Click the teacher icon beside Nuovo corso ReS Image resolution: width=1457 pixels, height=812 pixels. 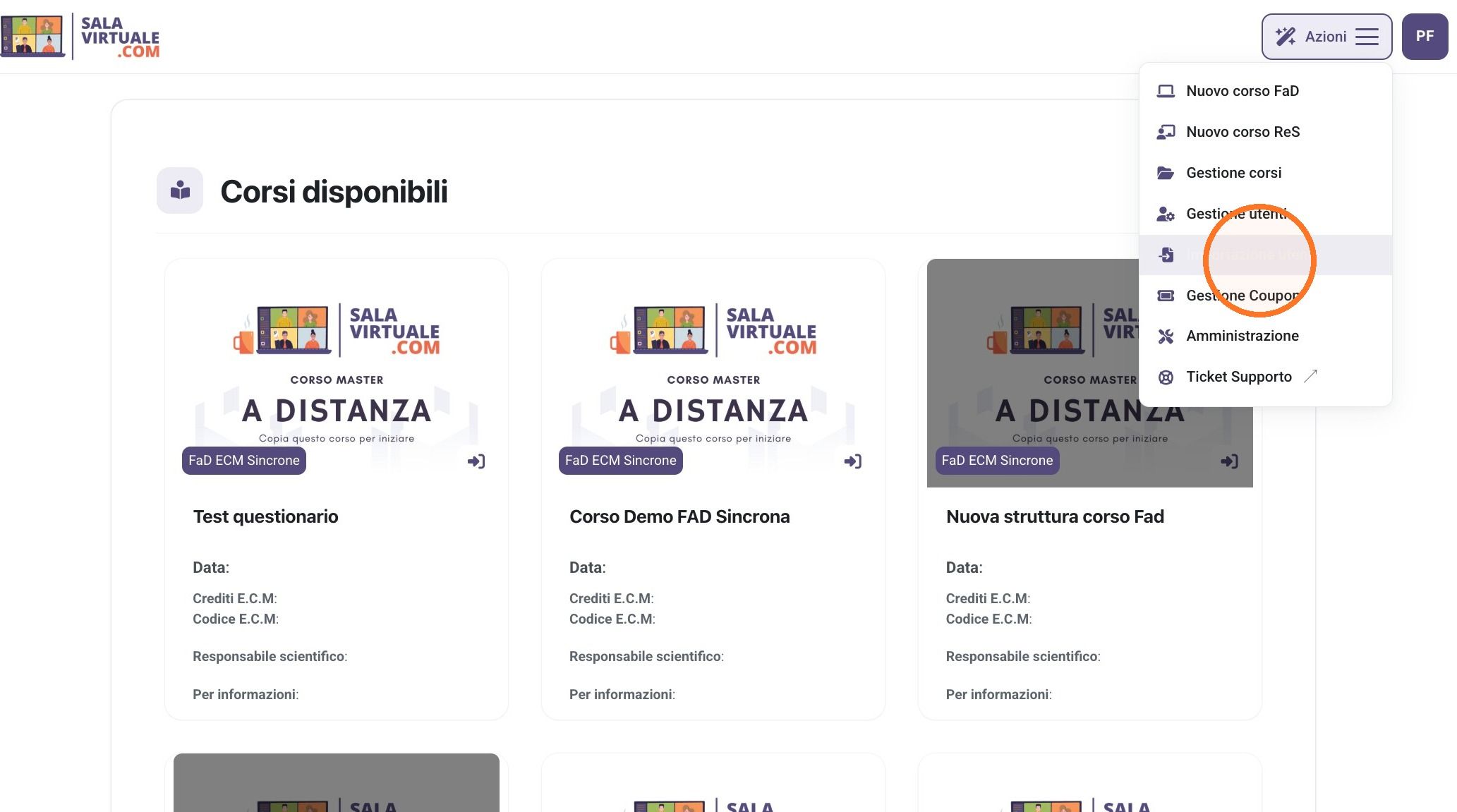click(1166, 132)
